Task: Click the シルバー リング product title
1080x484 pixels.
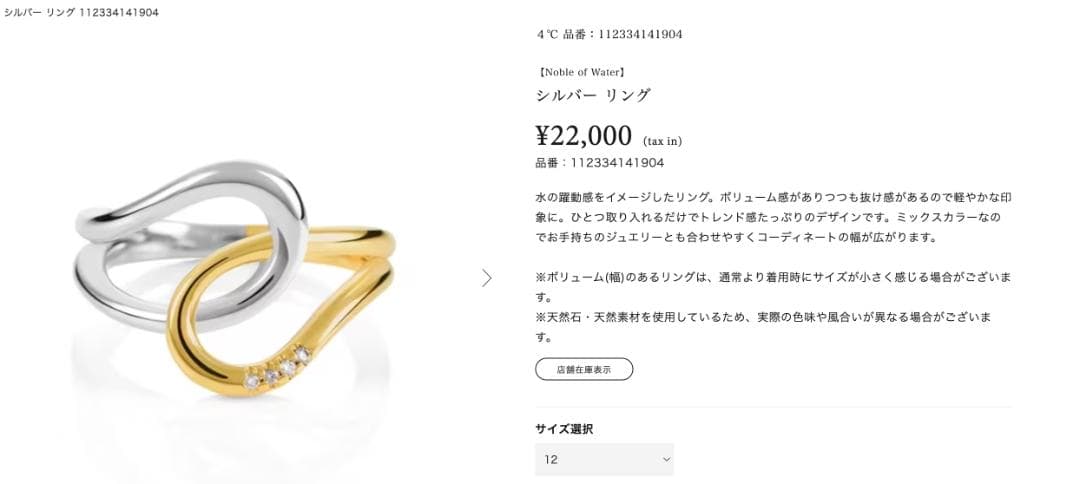Action: point(593,96)
